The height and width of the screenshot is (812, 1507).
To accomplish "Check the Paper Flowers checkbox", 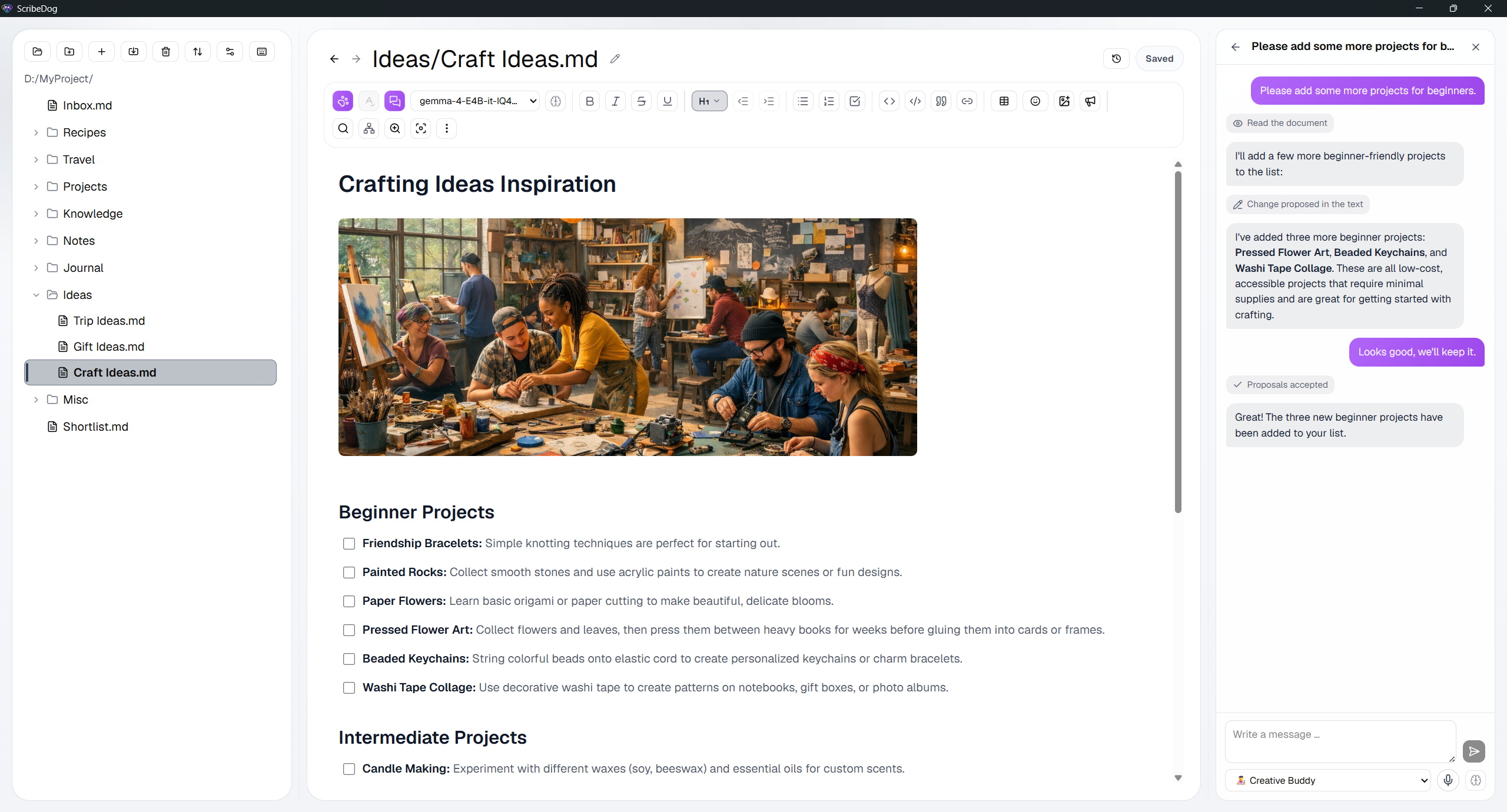I will click(349, 601).
